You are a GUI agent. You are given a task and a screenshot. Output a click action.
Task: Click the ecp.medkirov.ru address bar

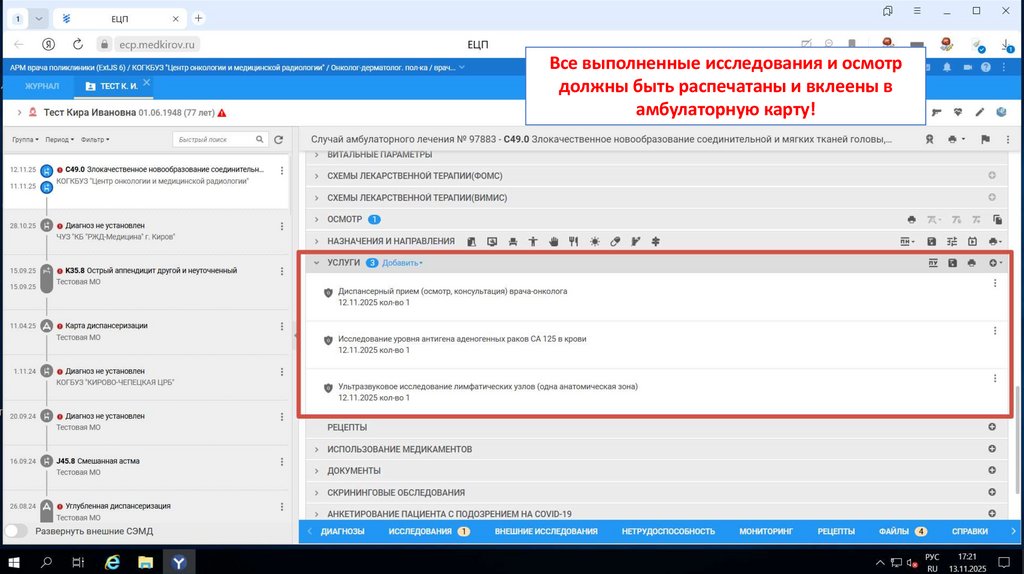pos(157,44)
